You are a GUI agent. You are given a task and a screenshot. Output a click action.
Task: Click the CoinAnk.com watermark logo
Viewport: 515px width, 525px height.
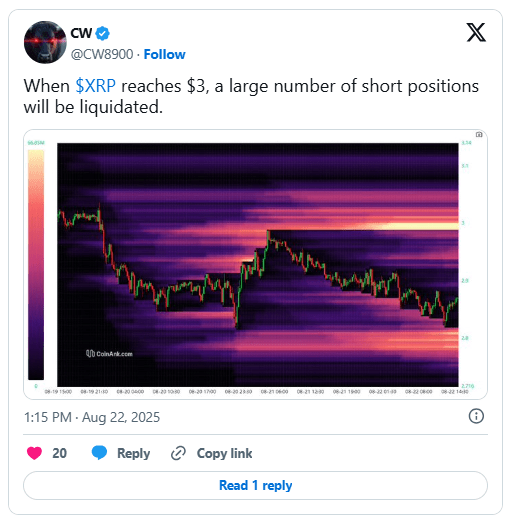(109, 354)
